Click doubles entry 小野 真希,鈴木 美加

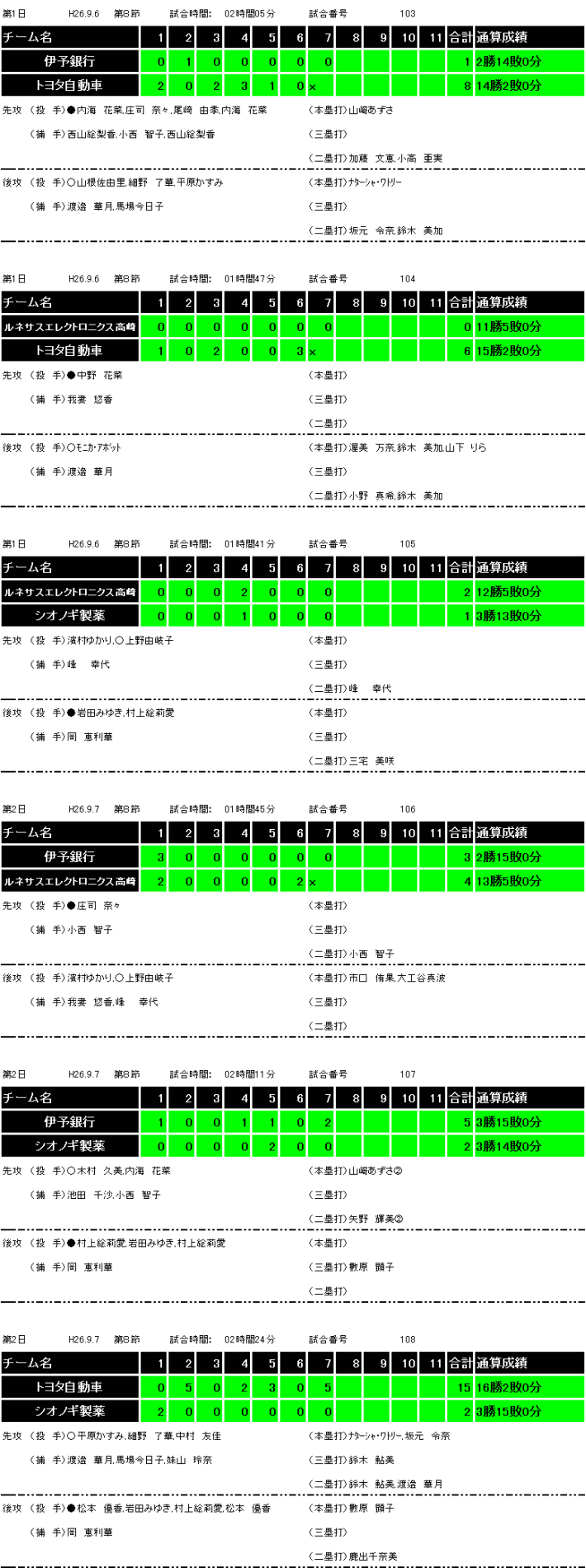click(x=395, y=496)
